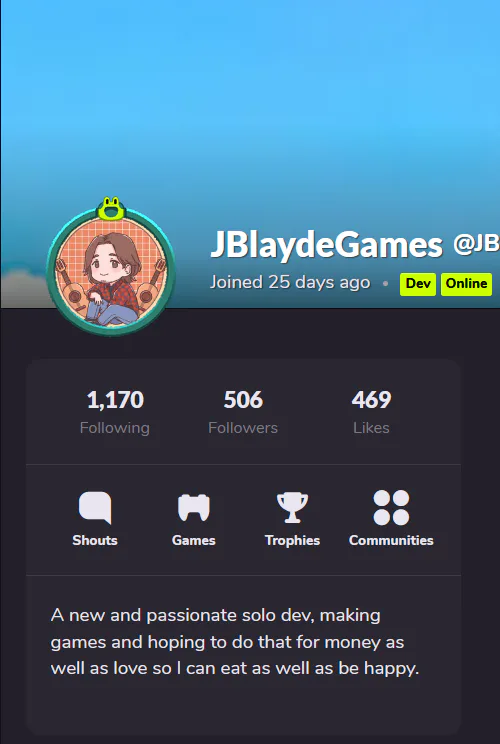Click the Followers label

(x=243, y=428)
